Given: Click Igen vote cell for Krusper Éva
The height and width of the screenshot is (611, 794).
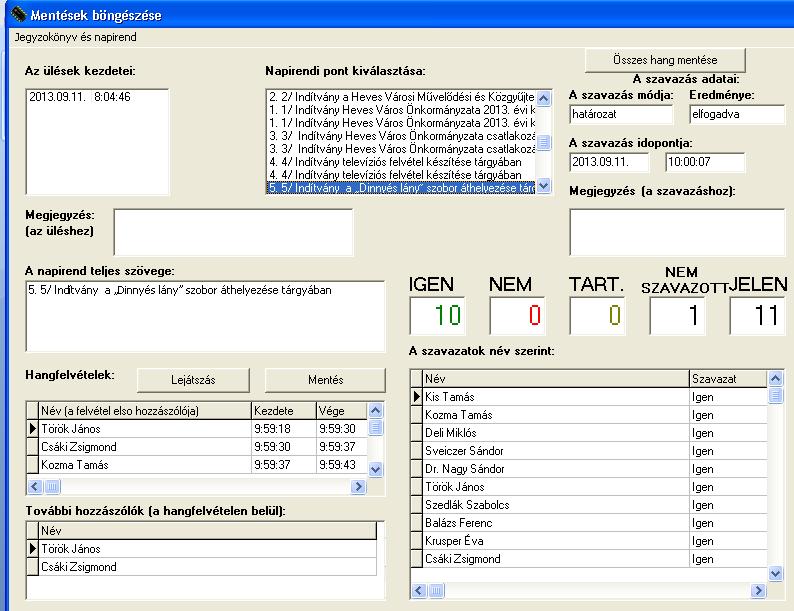Looking at the screenshot, I should coord(728,541).
